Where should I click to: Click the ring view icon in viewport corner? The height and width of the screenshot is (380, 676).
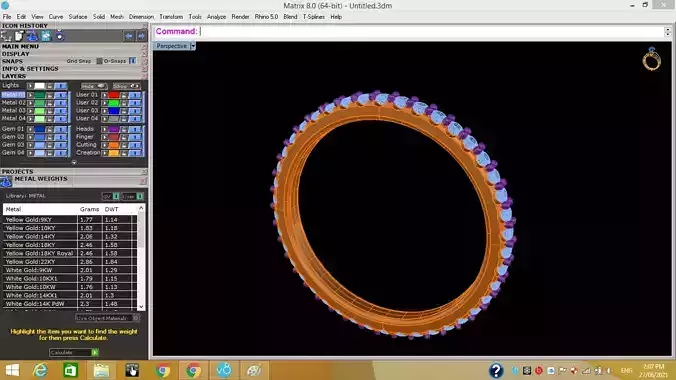(x=651, y=59)
